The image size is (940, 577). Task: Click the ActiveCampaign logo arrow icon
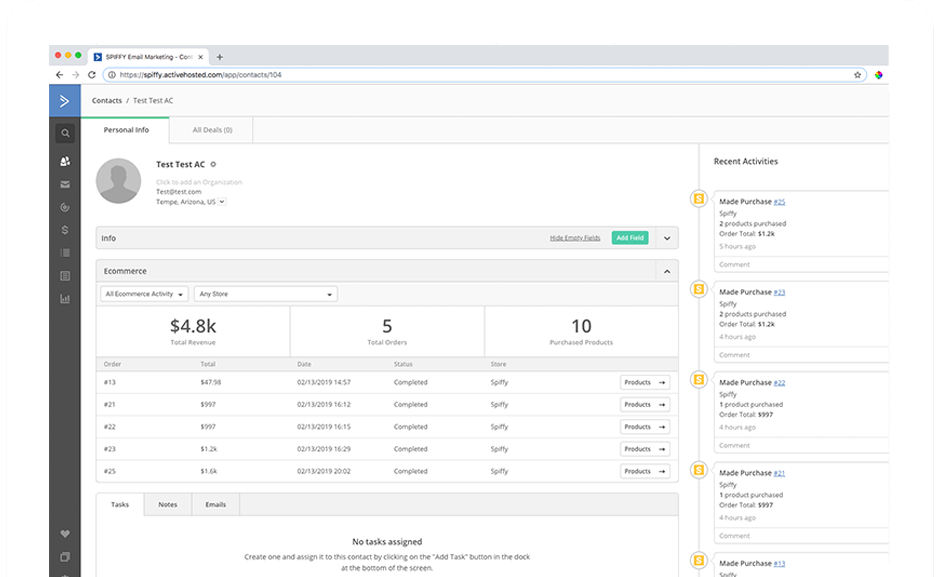(x=65, y=101)
